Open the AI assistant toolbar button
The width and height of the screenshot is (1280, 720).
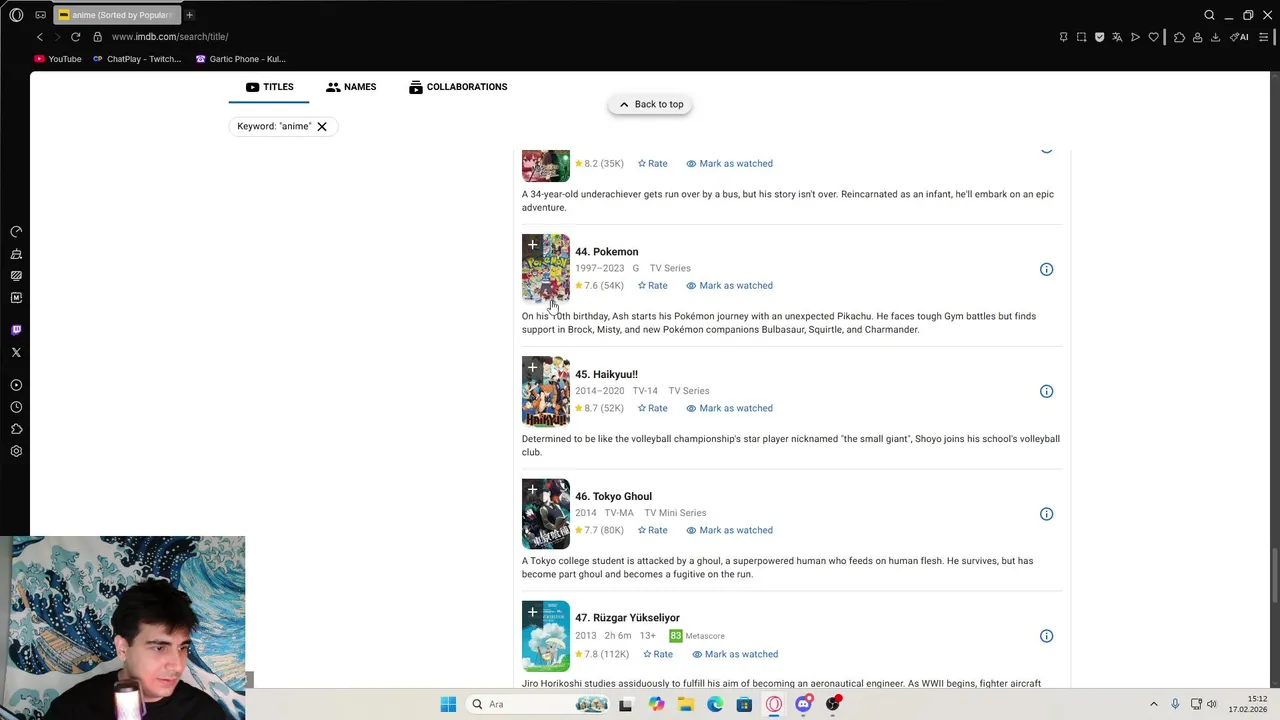pyautogui.click(x=1239, y=37)
